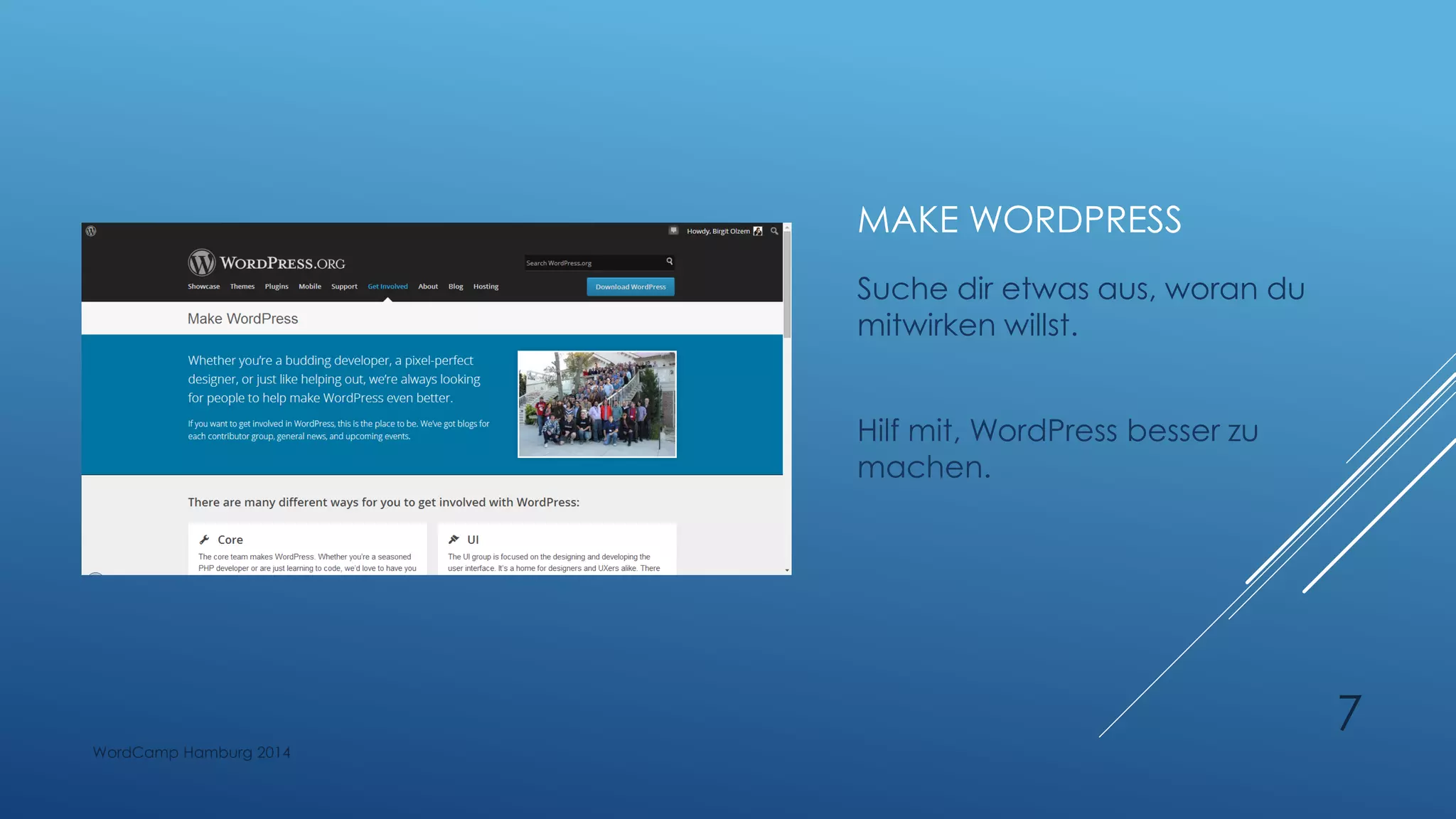The height and width of the screenshot is (819, 1456).
Task: Click the 'If you want to get involved' text
Action: tap(338, 430)
